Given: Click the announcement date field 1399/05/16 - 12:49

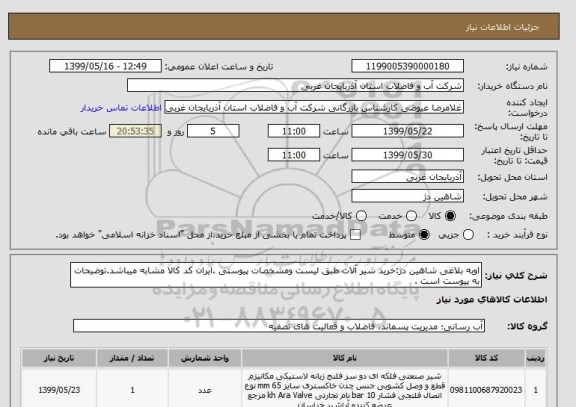Looking at the screenshot, I should click(x=105, y=66).
